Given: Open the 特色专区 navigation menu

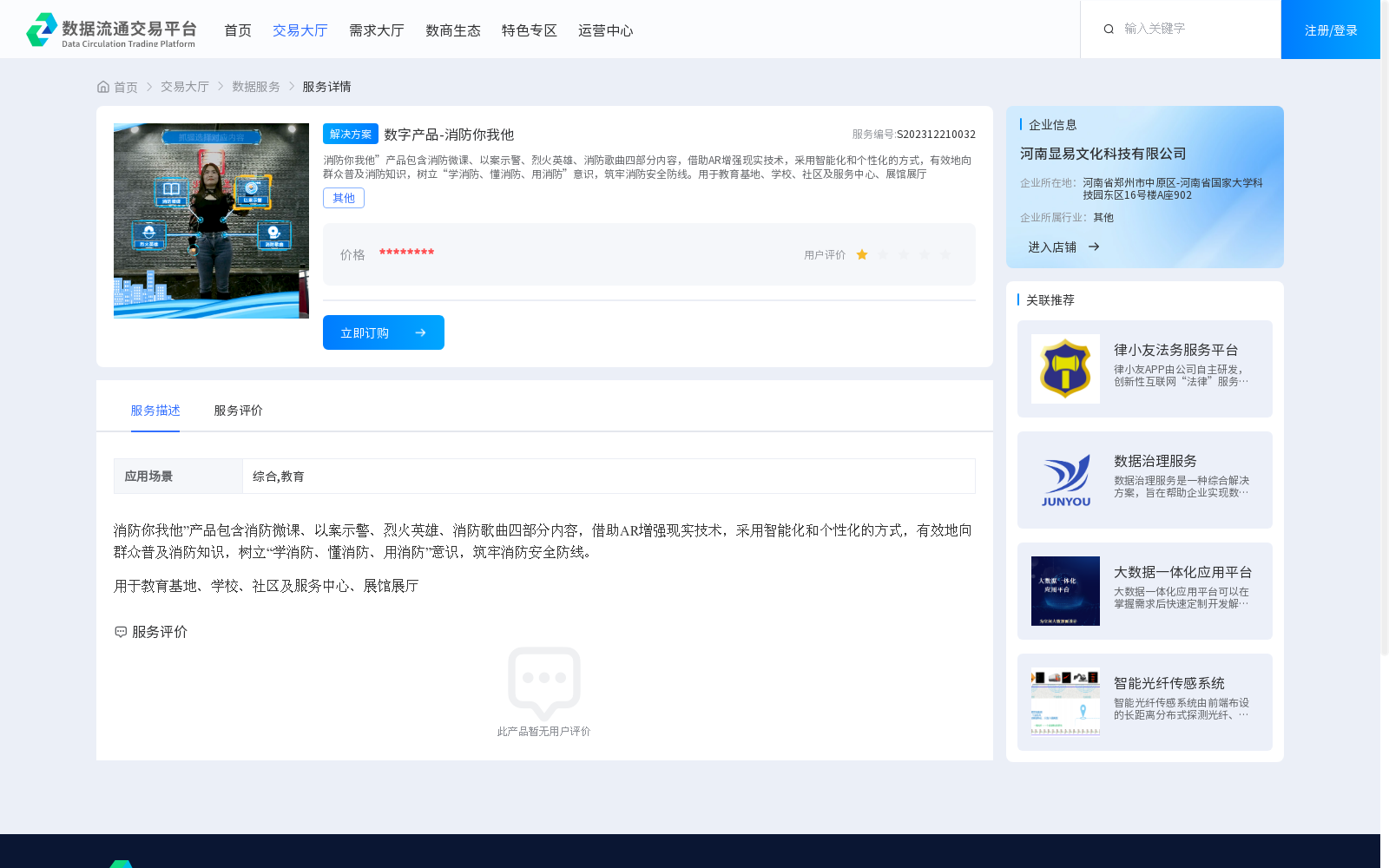Looking at the screenshot, I should pyautogui.click(x=530, y=30).
